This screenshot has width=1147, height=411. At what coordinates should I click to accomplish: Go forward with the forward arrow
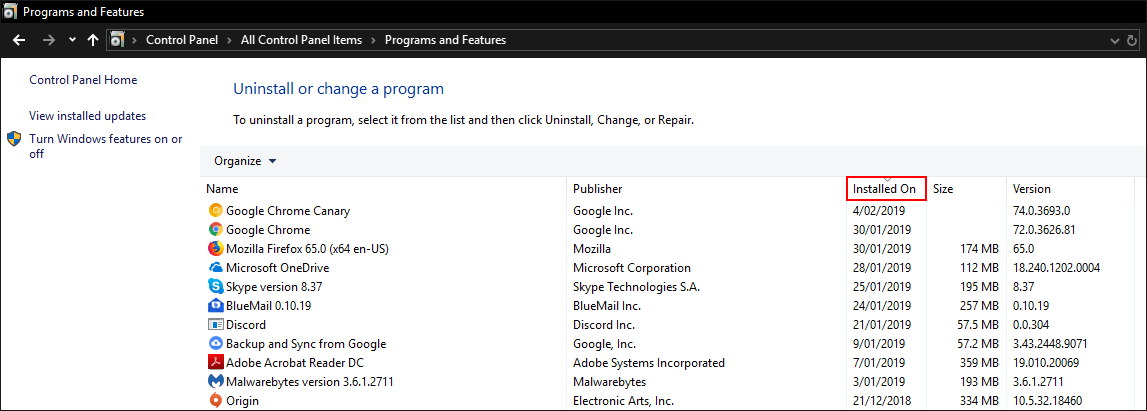49,40
